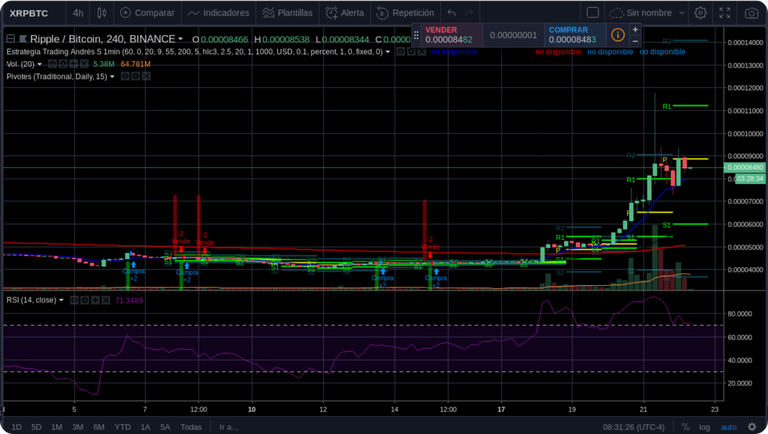Toggle the log price scale
This screenshot has height=434, width=768.
pos(704,427)
